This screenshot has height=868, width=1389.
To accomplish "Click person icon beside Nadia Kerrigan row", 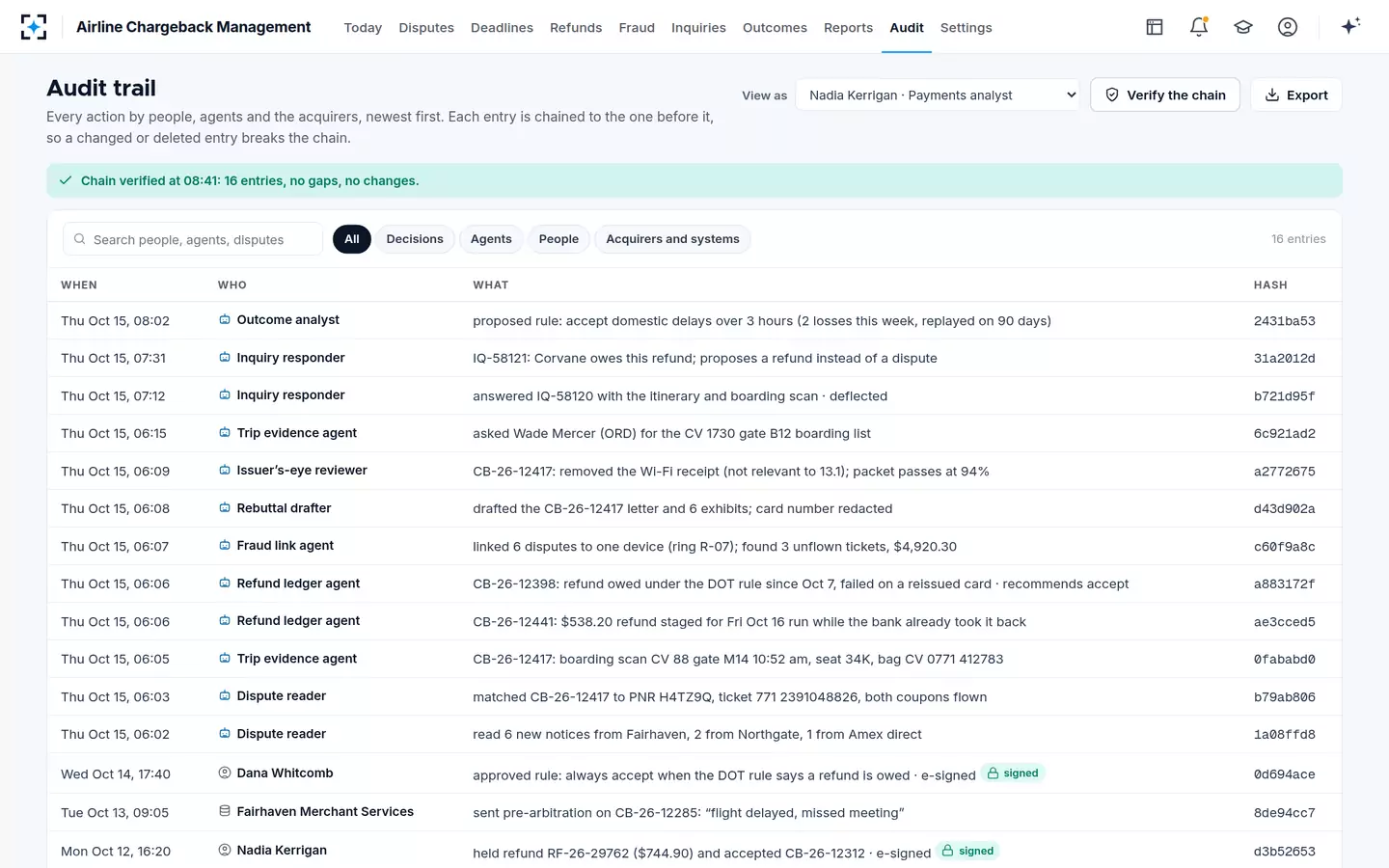I will click(225, 851).
